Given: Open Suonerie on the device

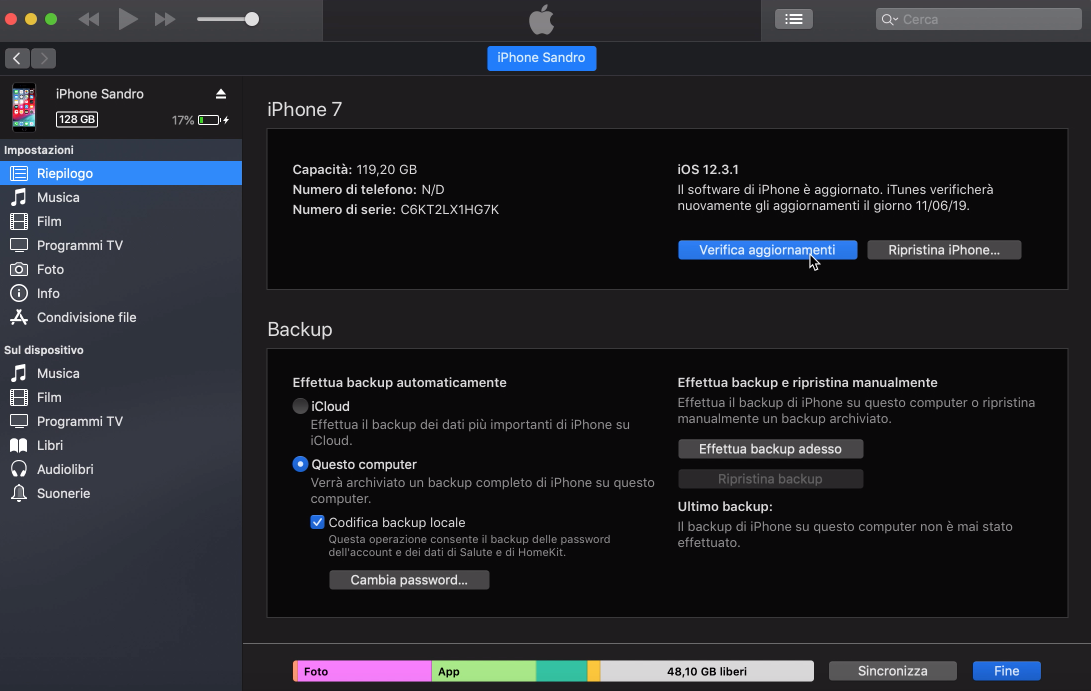Looking at the screenshot, I should point(121,493).
